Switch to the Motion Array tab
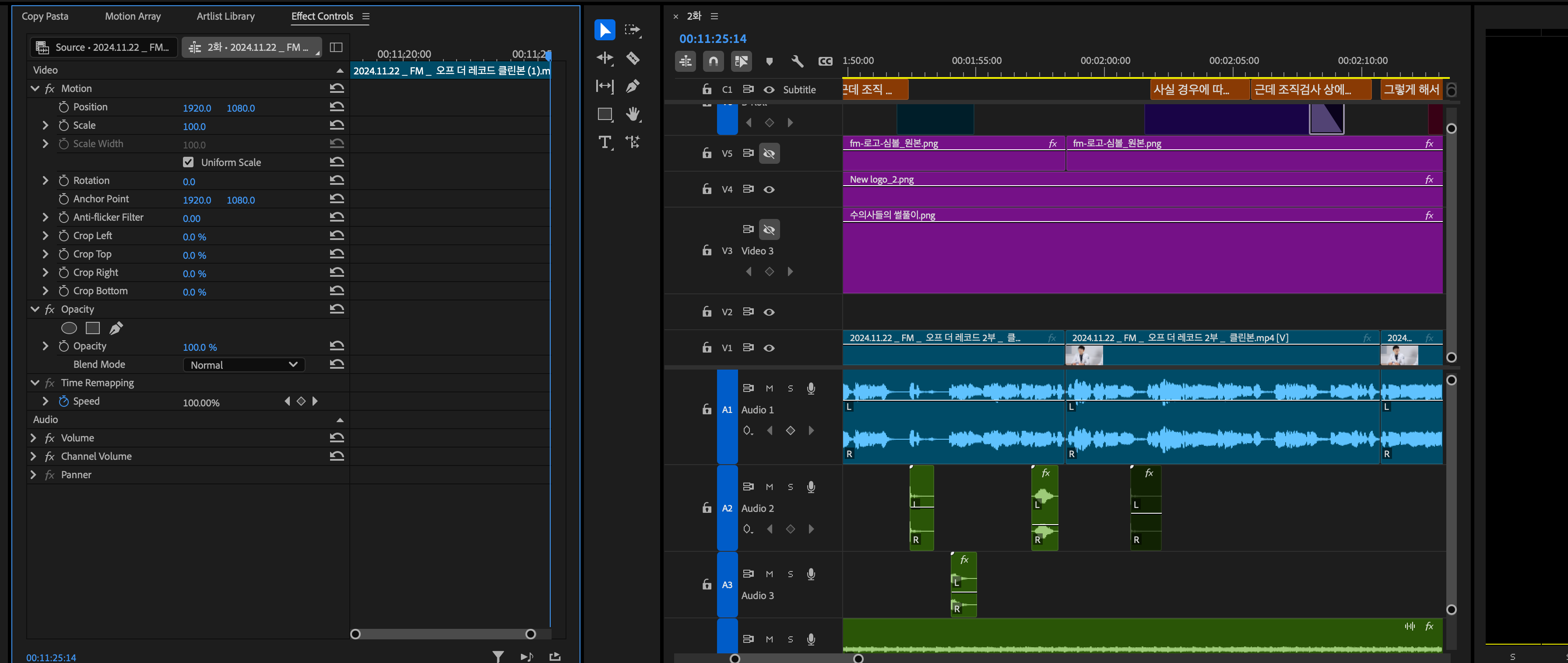The height and width of the screenshot is (663, 1568). (x=133, y=17)
